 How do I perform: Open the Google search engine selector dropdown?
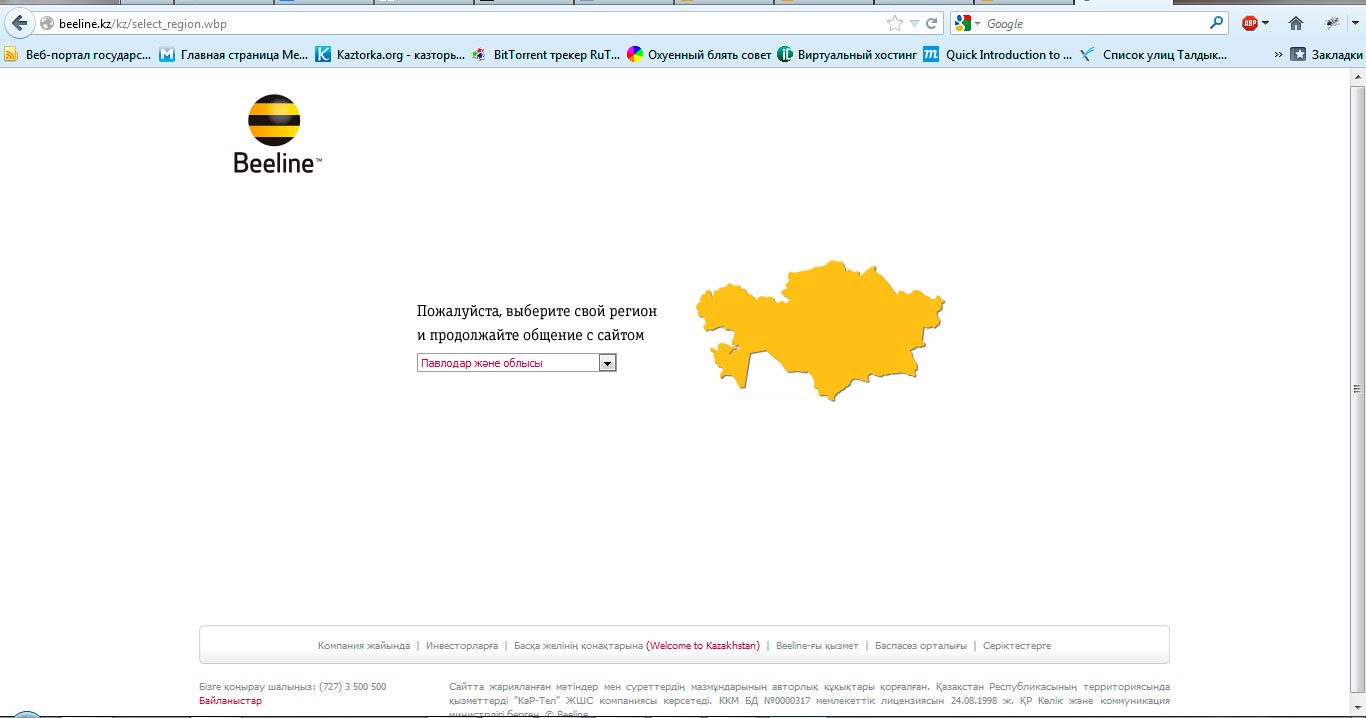pos(969,23)
